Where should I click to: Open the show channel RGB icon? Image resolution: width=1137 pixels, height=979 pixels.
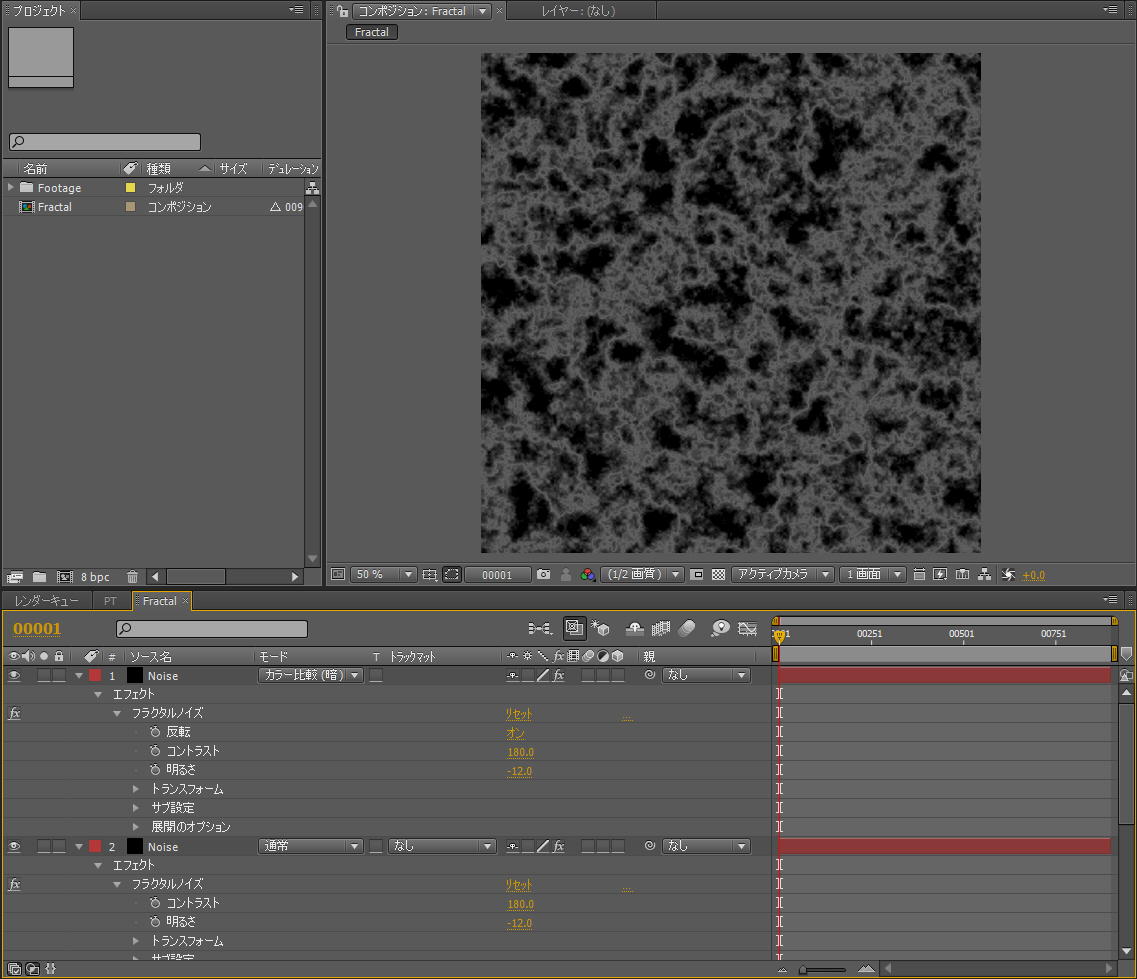(588, 575)
